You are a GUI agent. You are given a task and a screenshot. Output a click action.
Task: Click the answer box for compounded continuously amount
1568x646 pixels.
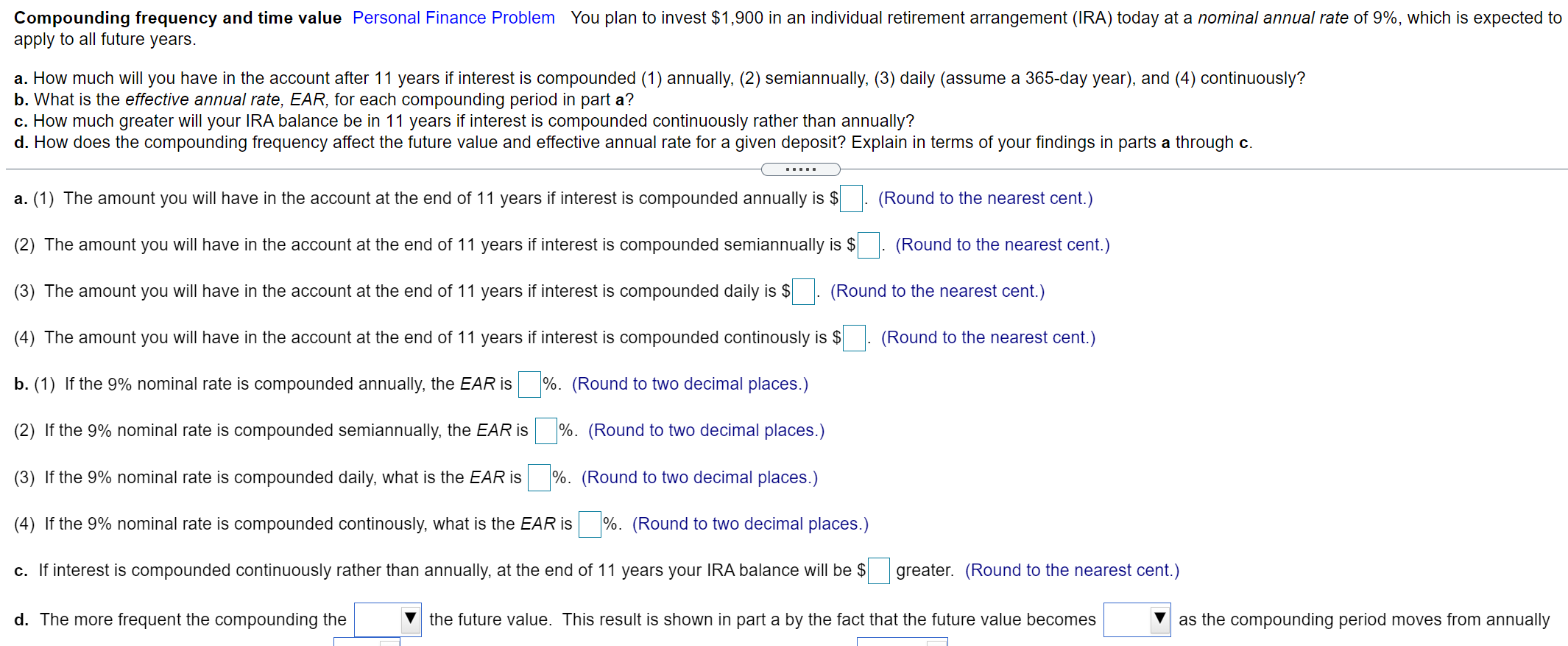click(x=854, y=338)
